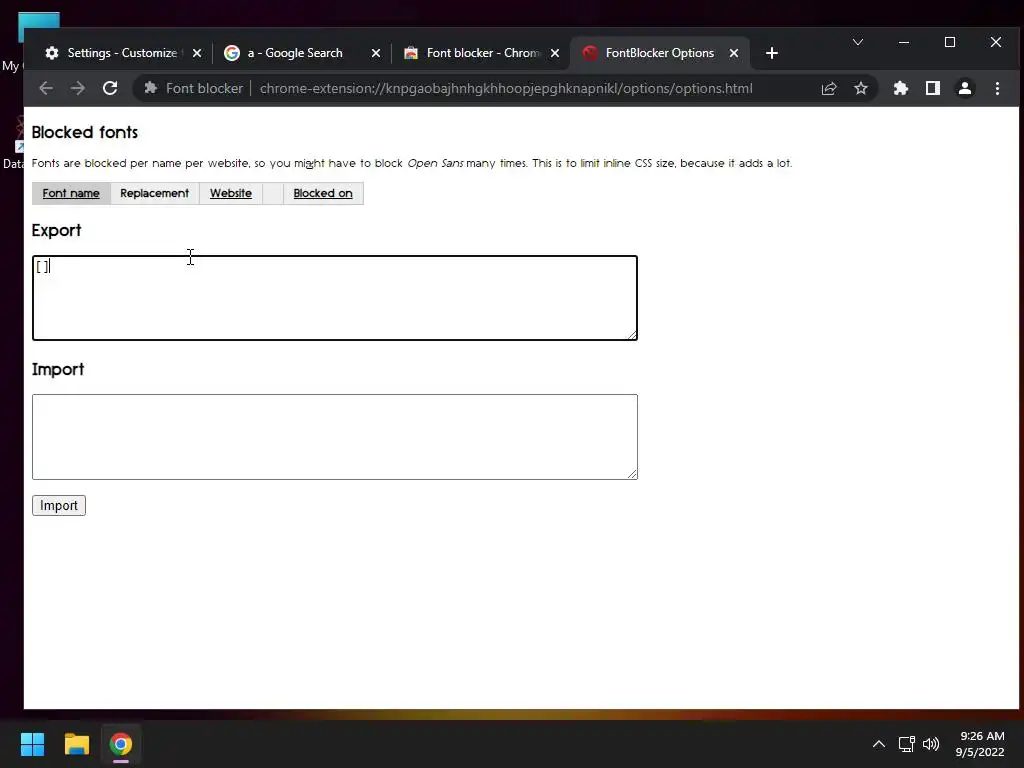Open File Explorer from the taskbar

[x=76, y=744]
